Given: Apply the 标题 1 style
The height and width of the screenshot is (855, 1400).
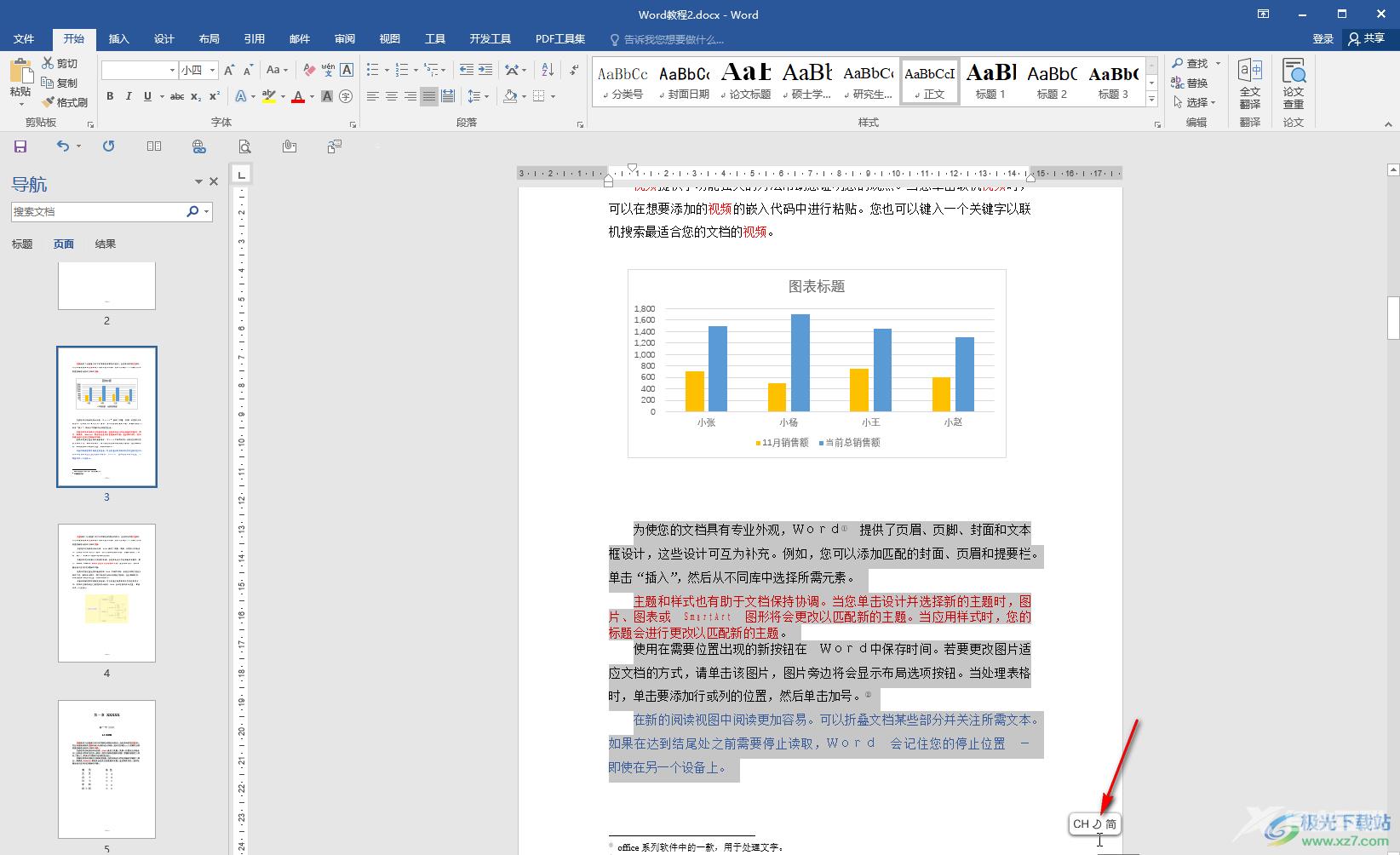Looking at the screenshot, I should pos(990,82).
